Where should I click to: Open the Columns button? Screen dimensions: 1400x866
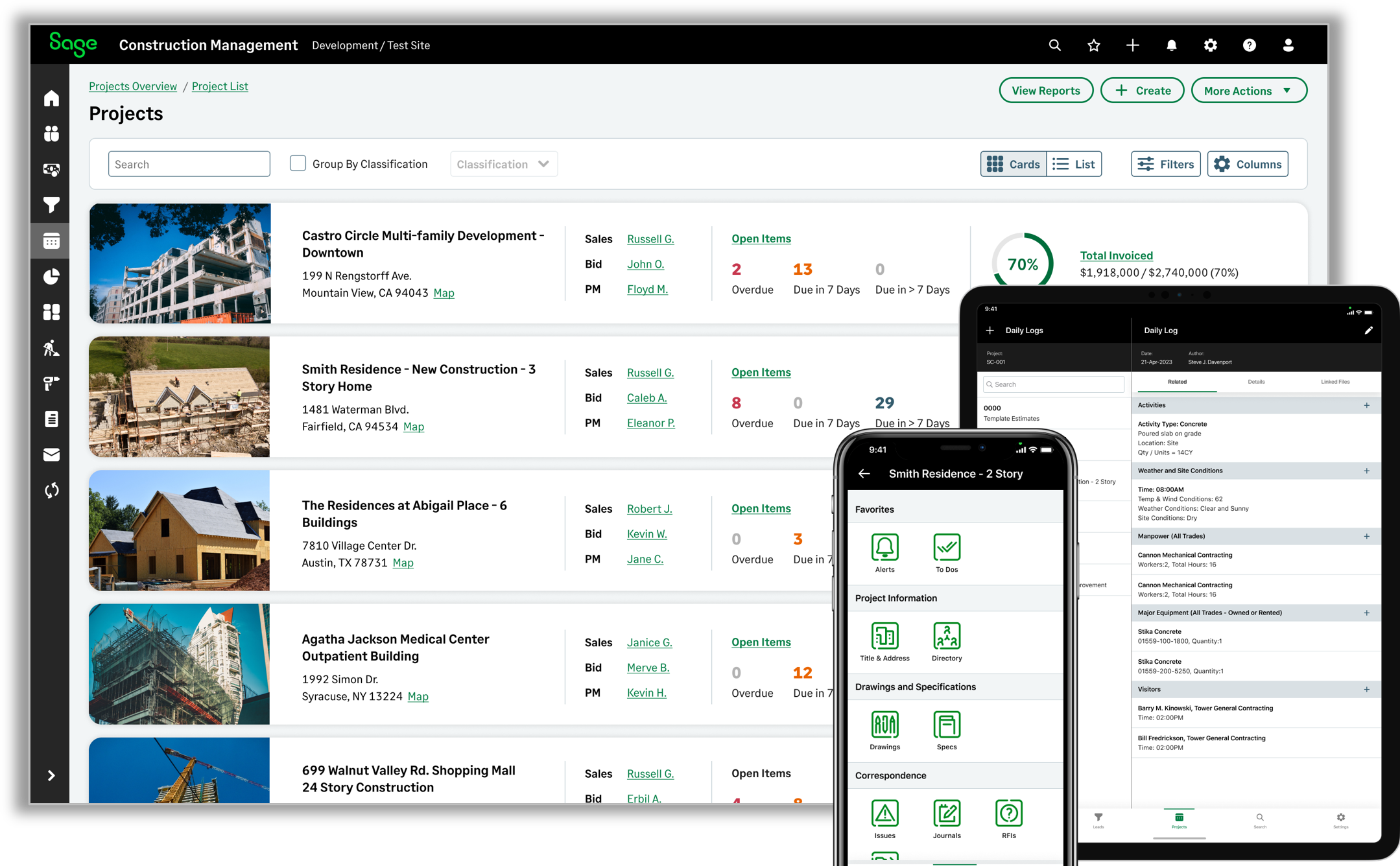tap(1248, 164)
